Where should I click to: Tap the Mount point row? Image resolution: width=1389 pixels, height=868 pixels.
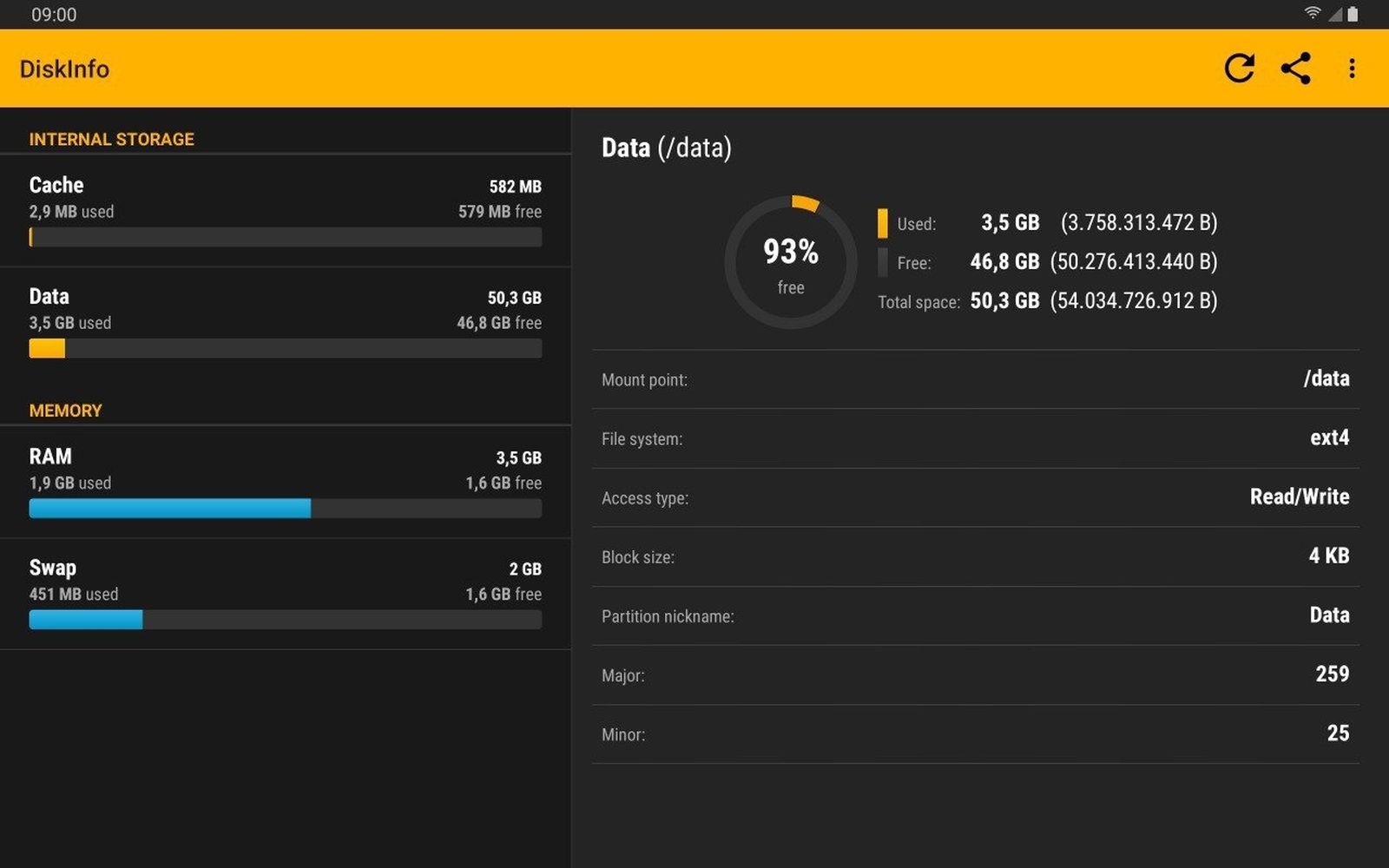click(x=975, y=379)
